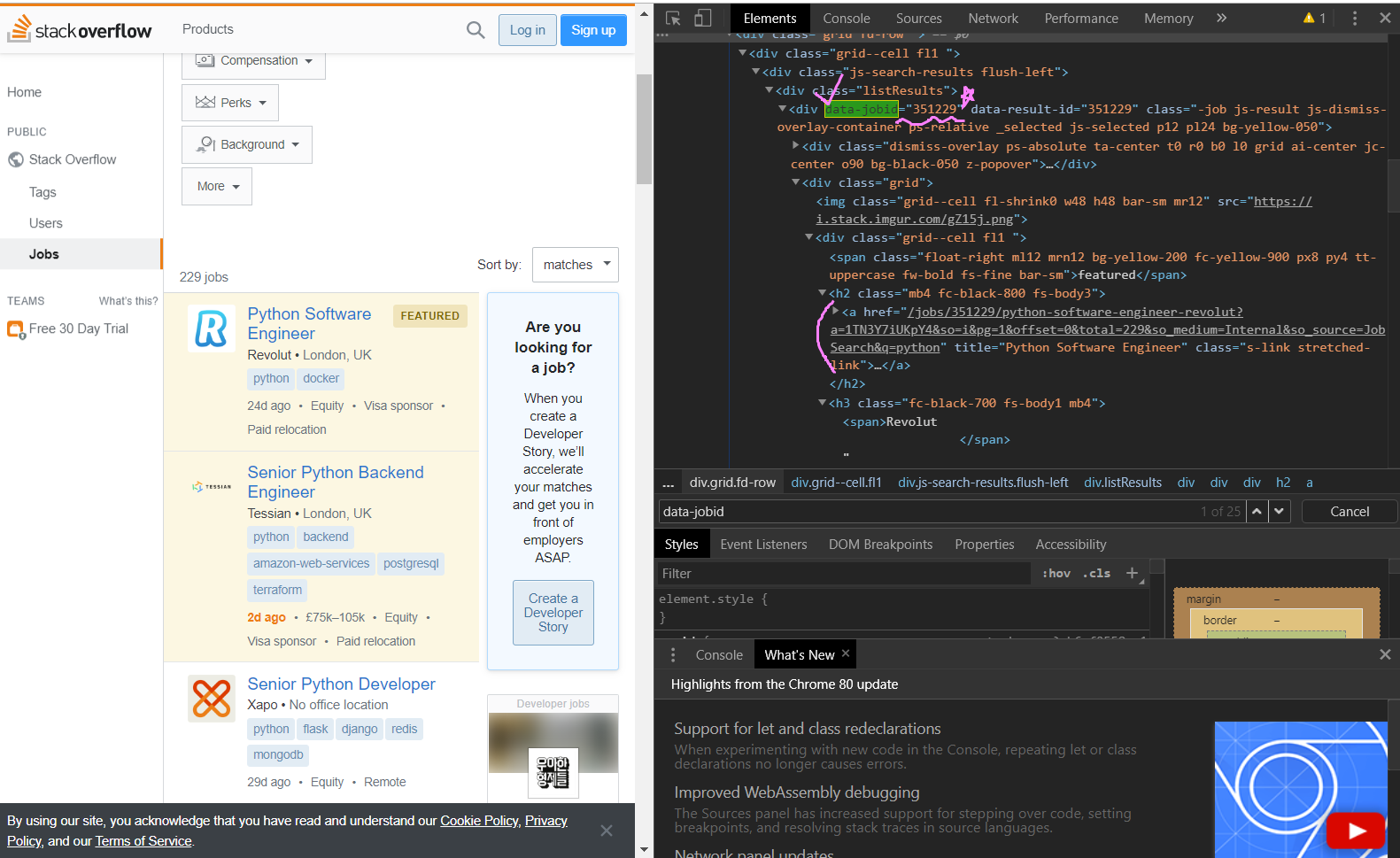Go to previous data-jobid search result
This screenshot has width=1400, height=858.
tap(1257, 511)
